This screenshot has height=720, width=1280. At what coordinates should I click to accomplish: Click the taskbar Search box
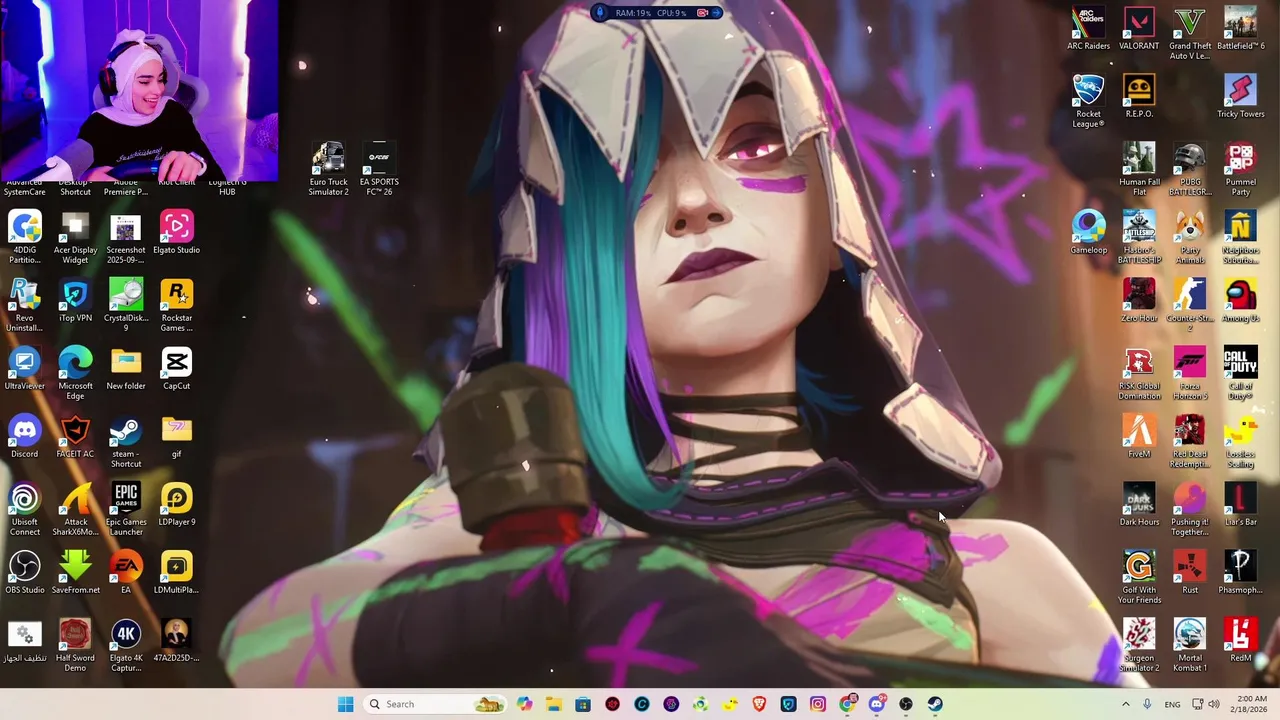coord(436,704)
